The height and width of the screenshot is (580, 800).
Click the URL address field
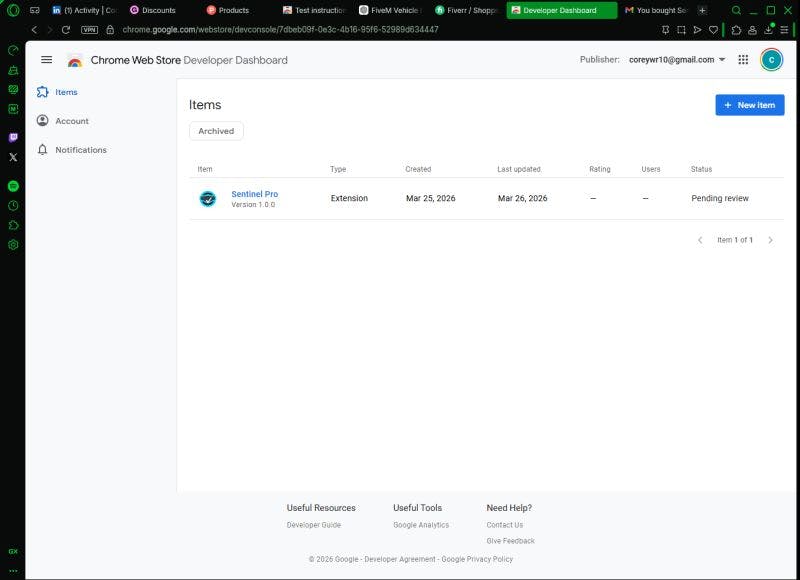click(281, 30)
